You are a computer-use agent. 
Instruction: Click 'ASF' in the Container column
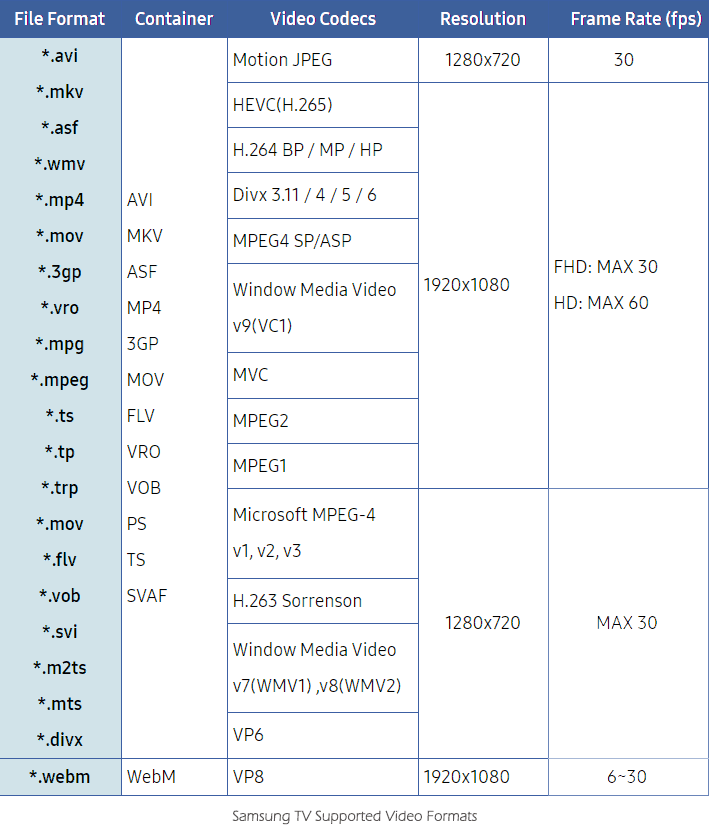[x=142, y=272]
